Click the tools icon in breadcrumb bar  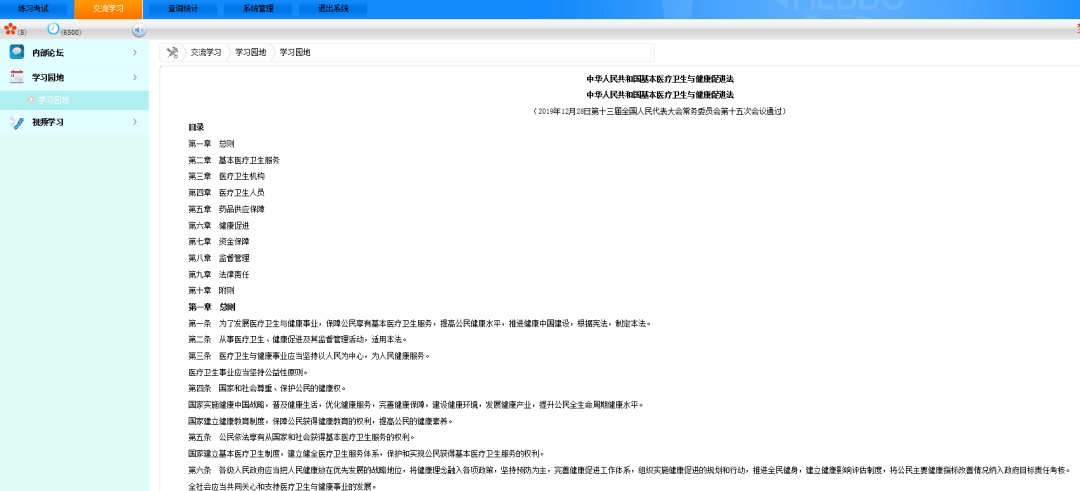(172, 52)
